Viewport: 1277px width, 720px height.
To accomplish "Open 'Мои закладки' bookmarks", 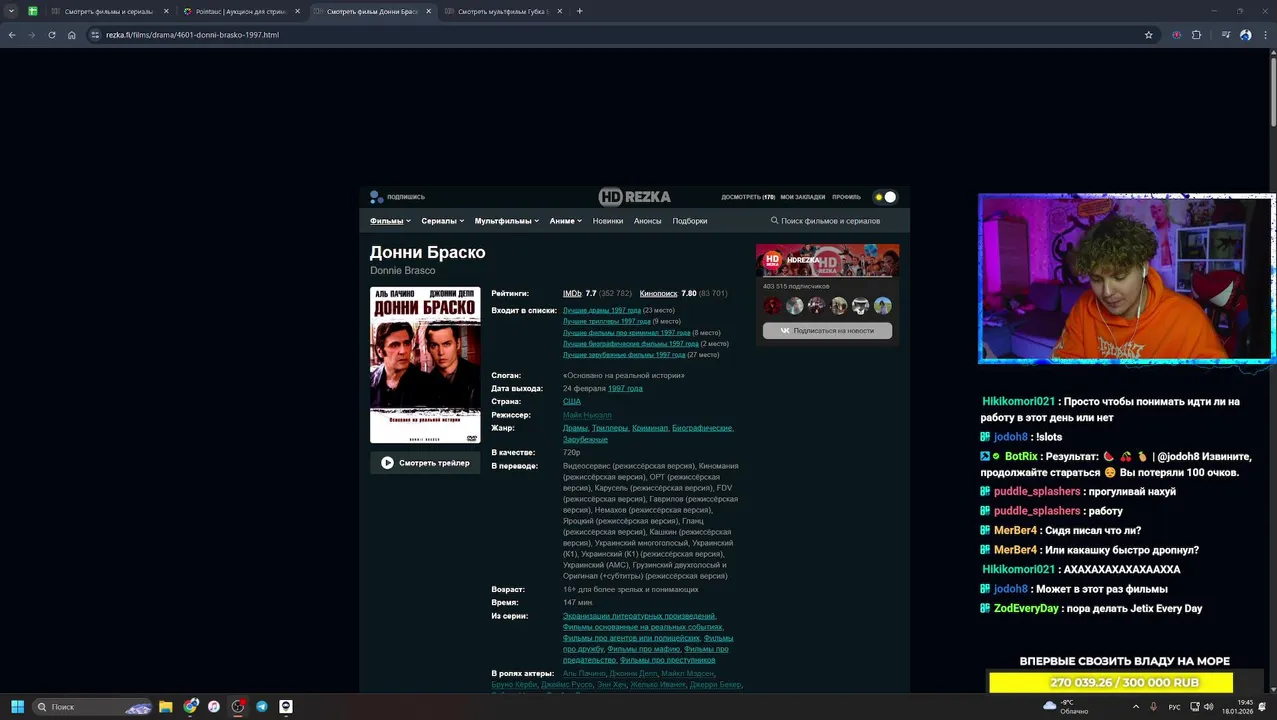I will click(x=803, y=197).
